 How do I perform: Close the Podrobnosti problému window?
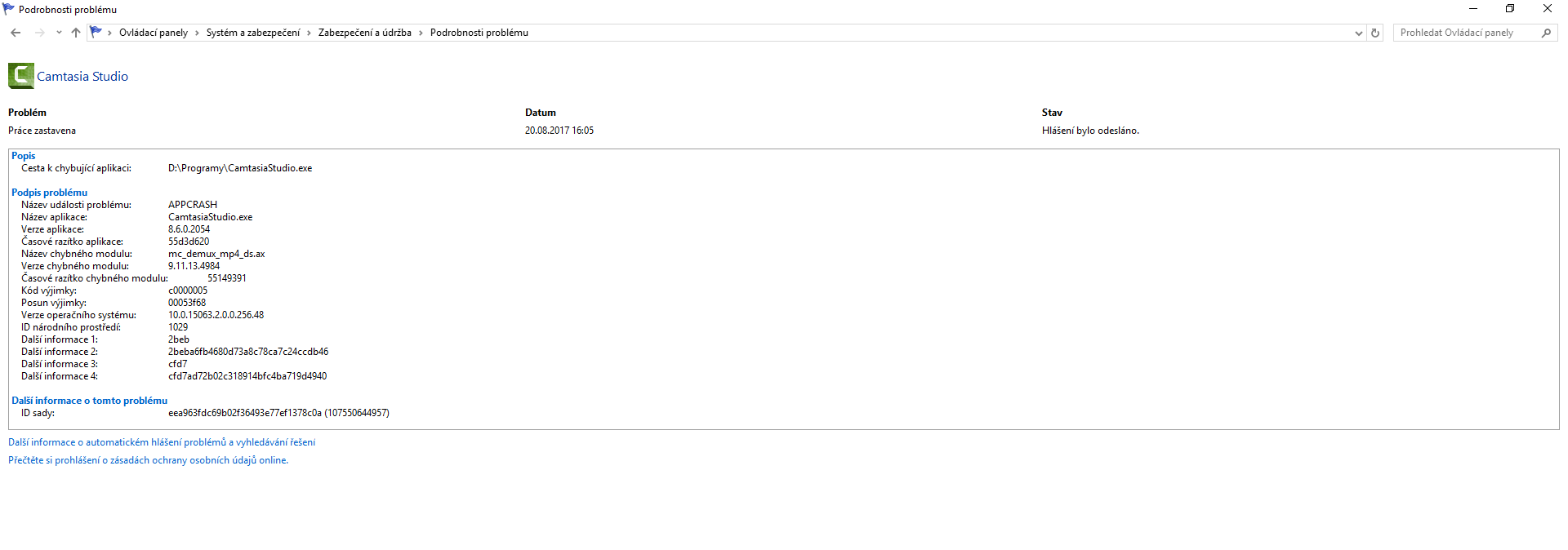(1548, 9)
